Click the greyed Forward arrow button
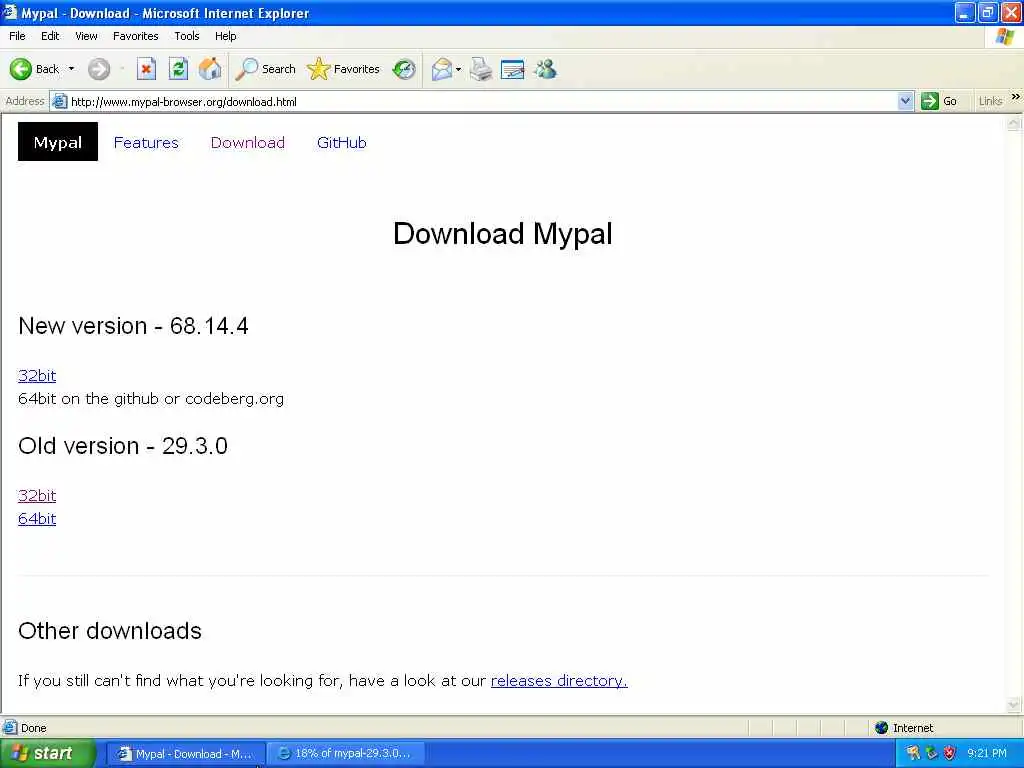This screenshot has width=1024, height=768. [x=99, y=69]
